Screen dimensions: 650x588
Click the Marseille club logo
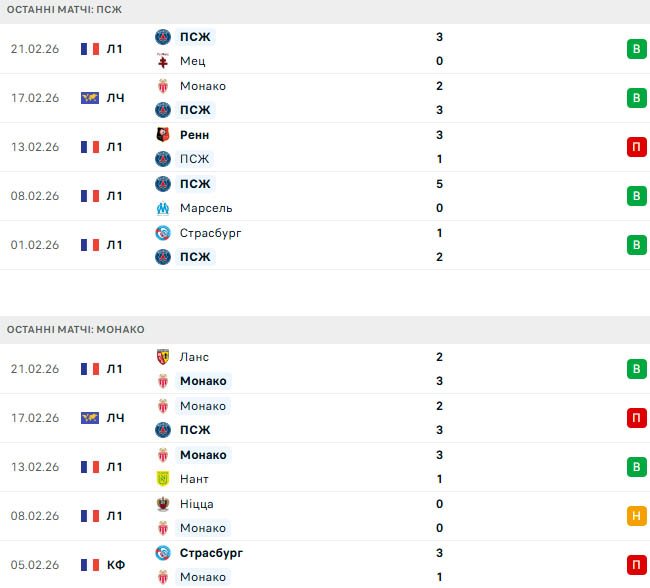(x=163, y=208)
